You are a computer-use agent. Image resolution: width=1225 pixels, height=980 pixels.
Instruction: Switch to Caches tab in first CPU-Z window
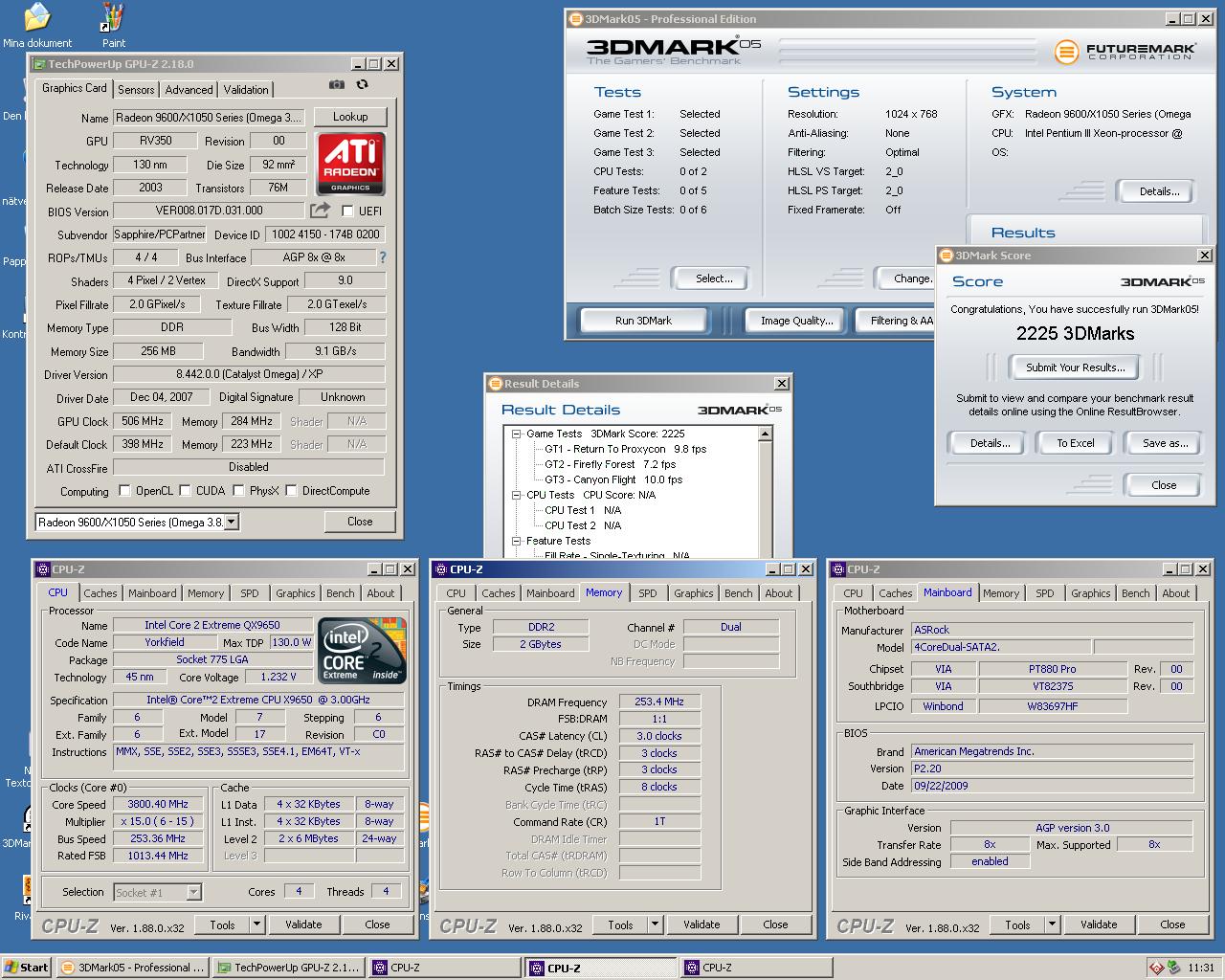tap(100, 593)
